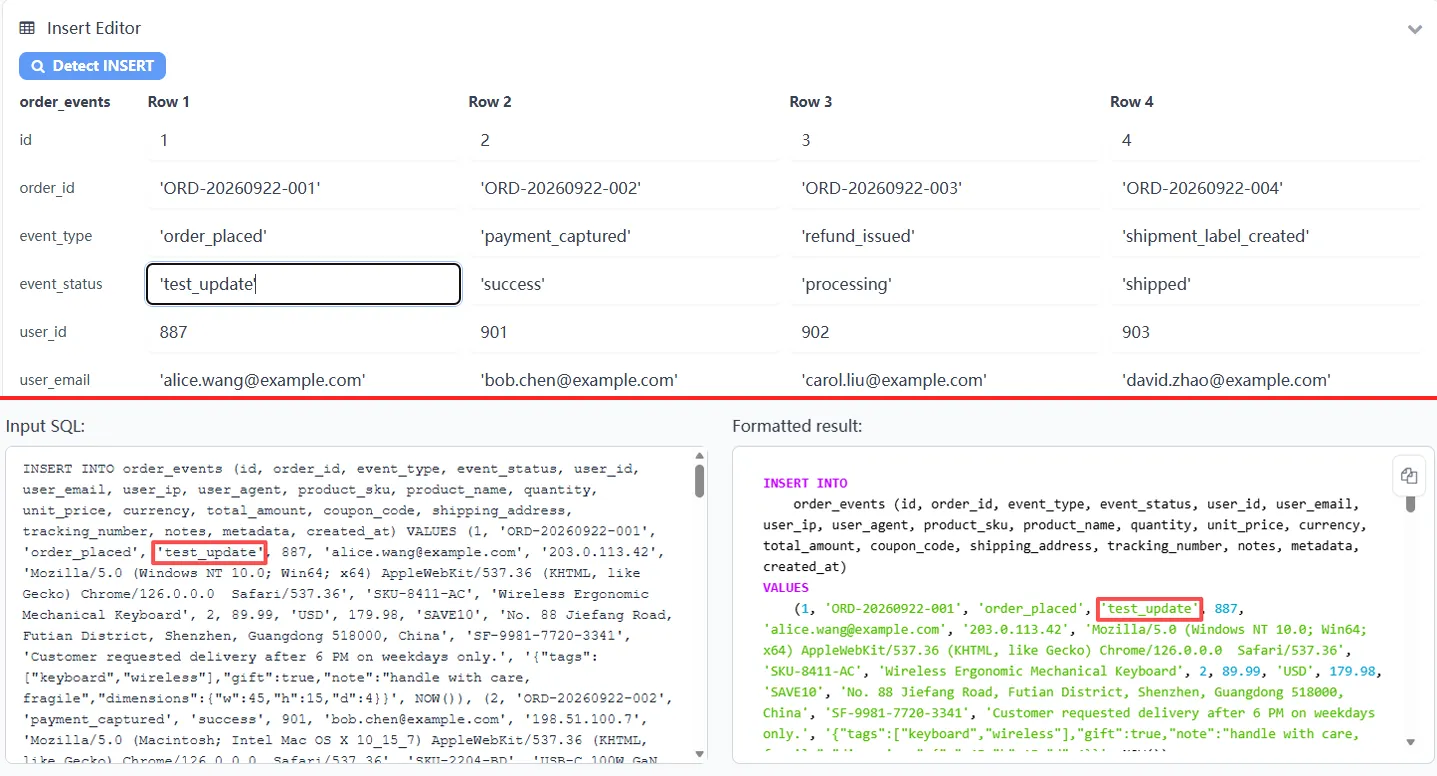The height and width of the screenshot is (776, 1437).
Task: Click the 'Formatted result:' label
Action: pos(797,427)
